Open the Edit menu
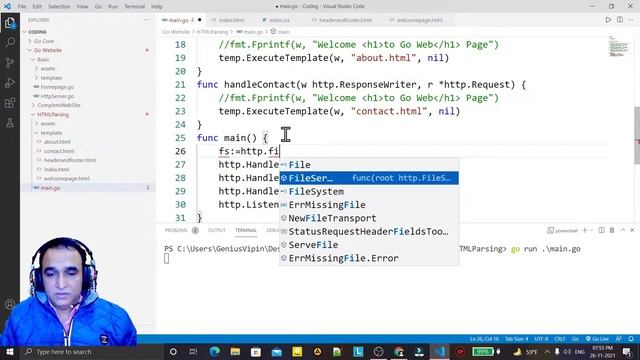The width and height of the screenshot is (640, 360). click(x=37, y=6)
